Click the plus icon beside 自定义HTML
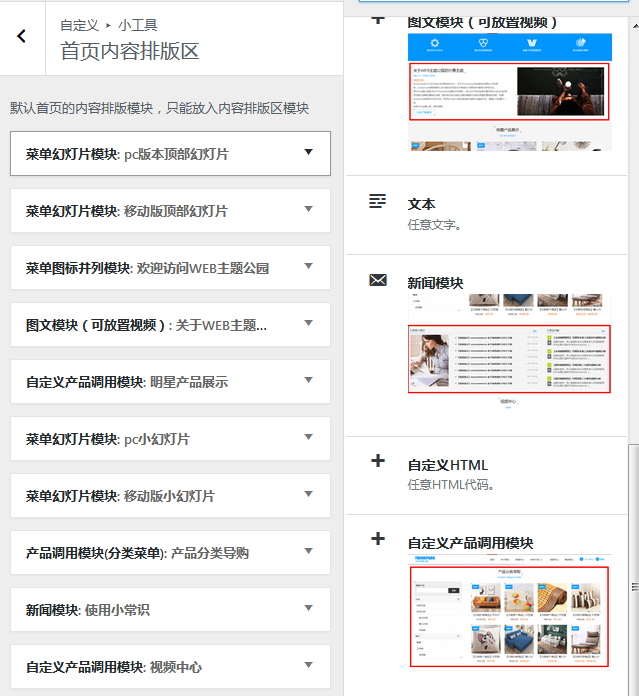Image resolution: width=639 pixels, height=696 pixels. [378, 461]
